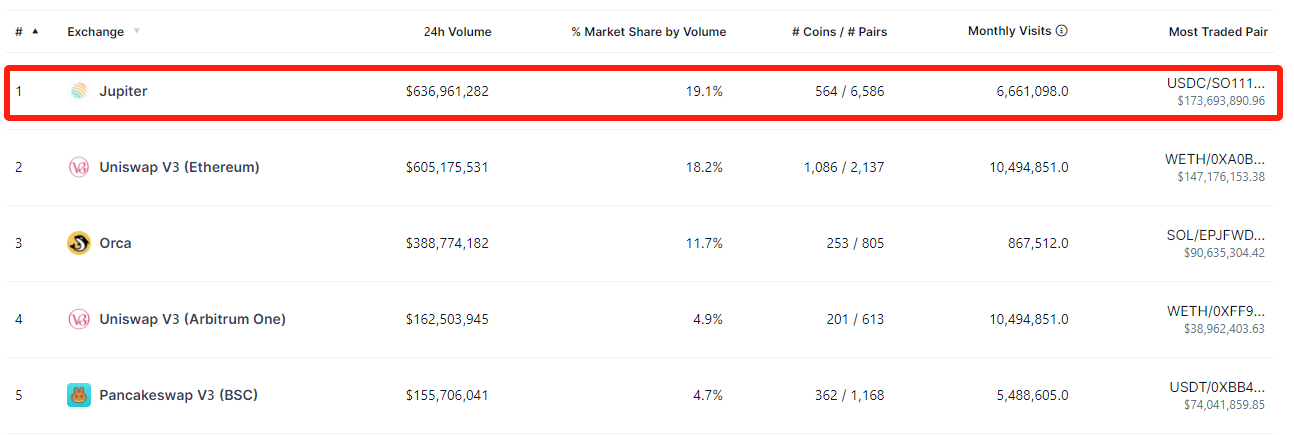This screenshot has width=1294, height=435.
Task: Sort by Most Traded Pair header
Action: (x=1218, y=32)
